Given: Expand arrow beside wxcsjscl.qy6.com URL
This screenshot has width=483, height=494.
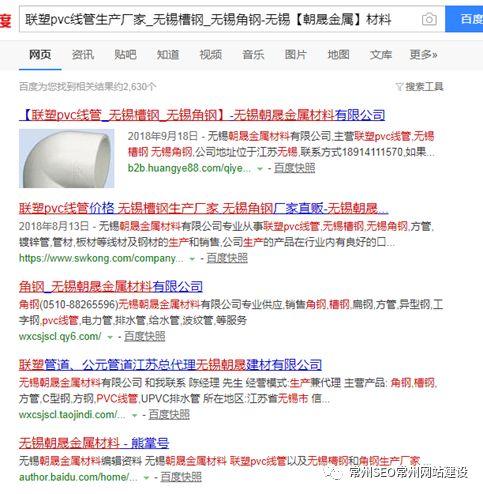Looking at the screenshot, I should click(110, 337).
